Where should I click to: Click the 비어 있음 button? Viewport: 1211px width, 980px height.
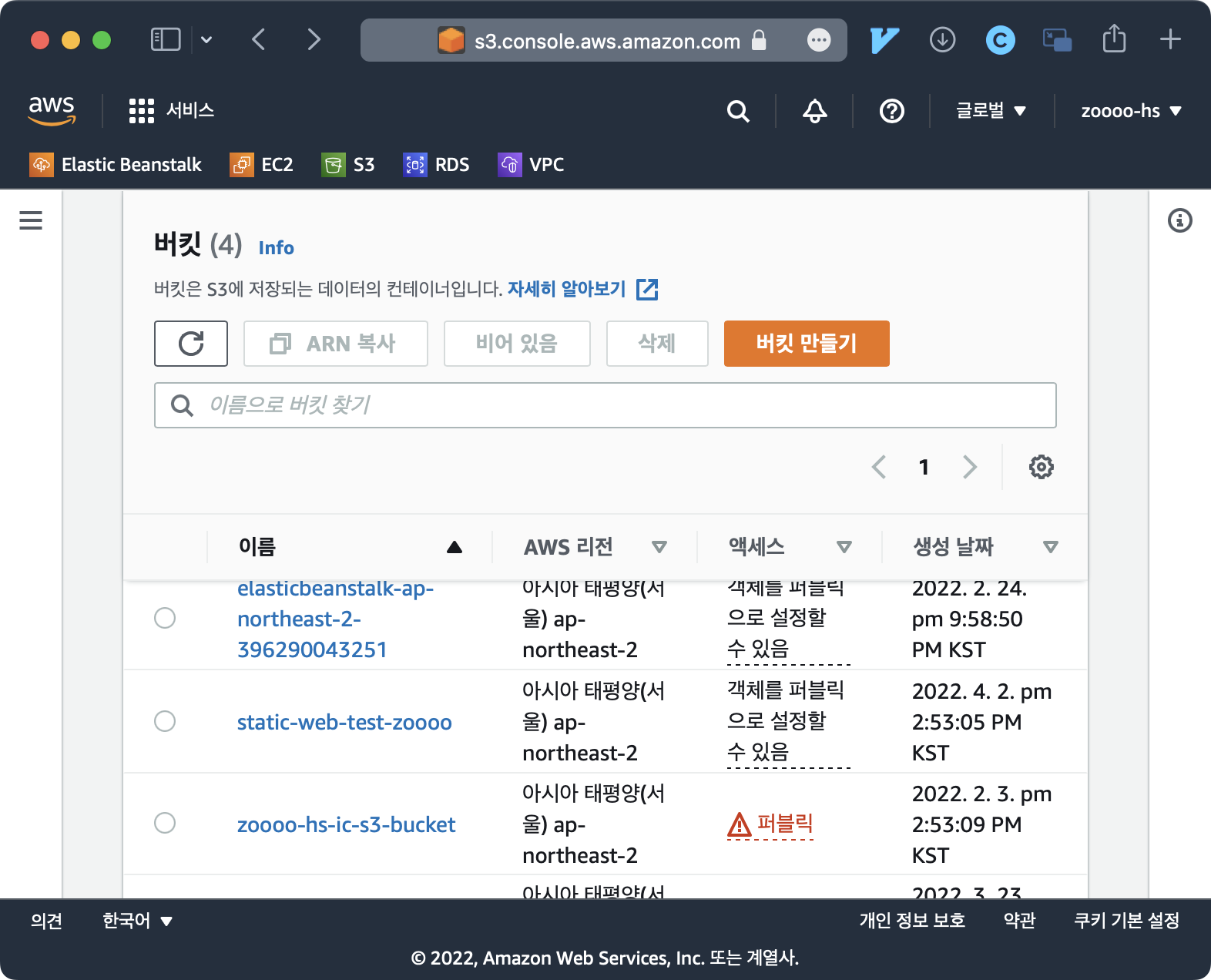[x=517, y=344]
